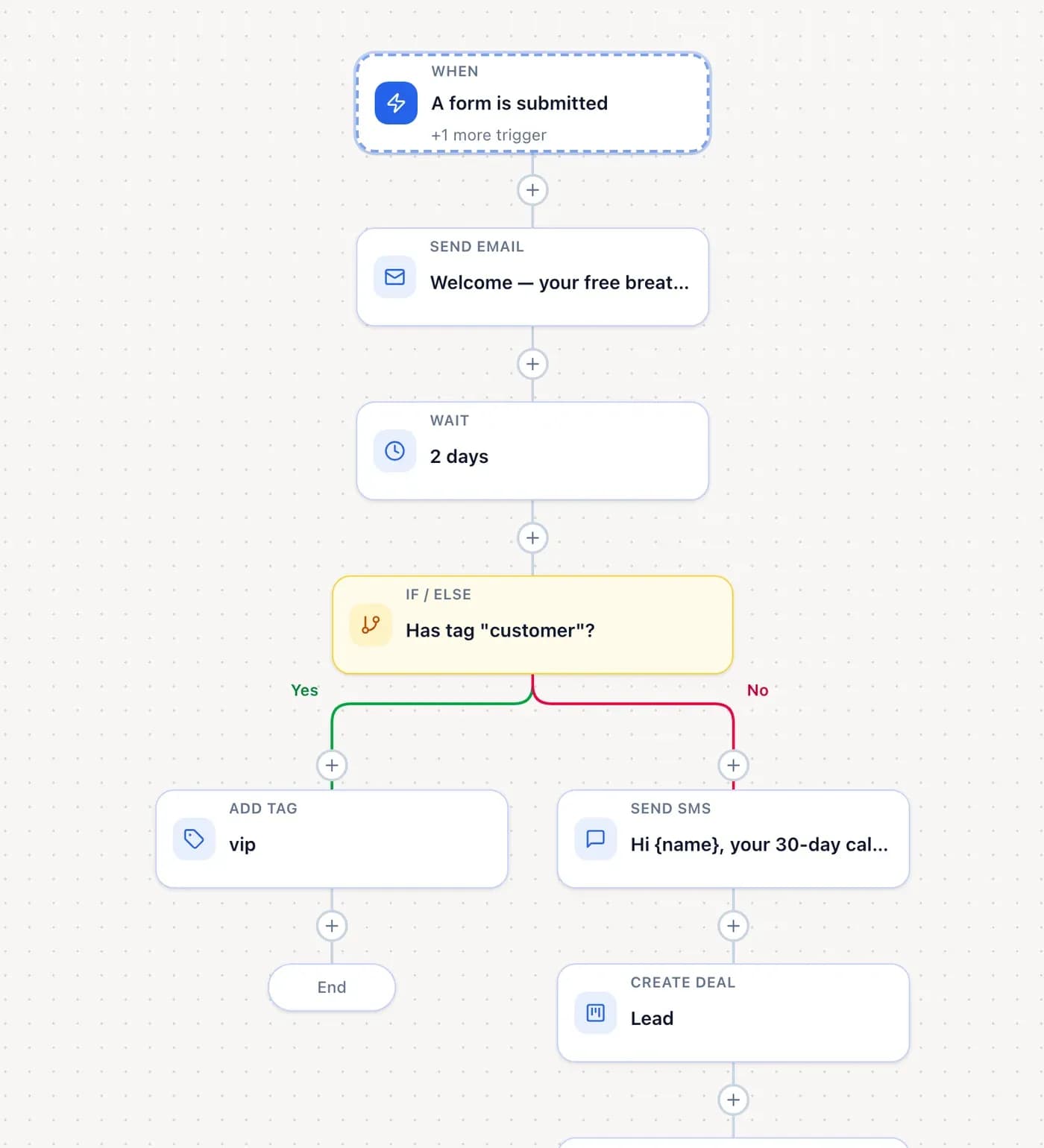The width and height of the screenshot is (1044, 1148).
Task: Add step between Send Email and Wait
Action: [x=532, y=365]
